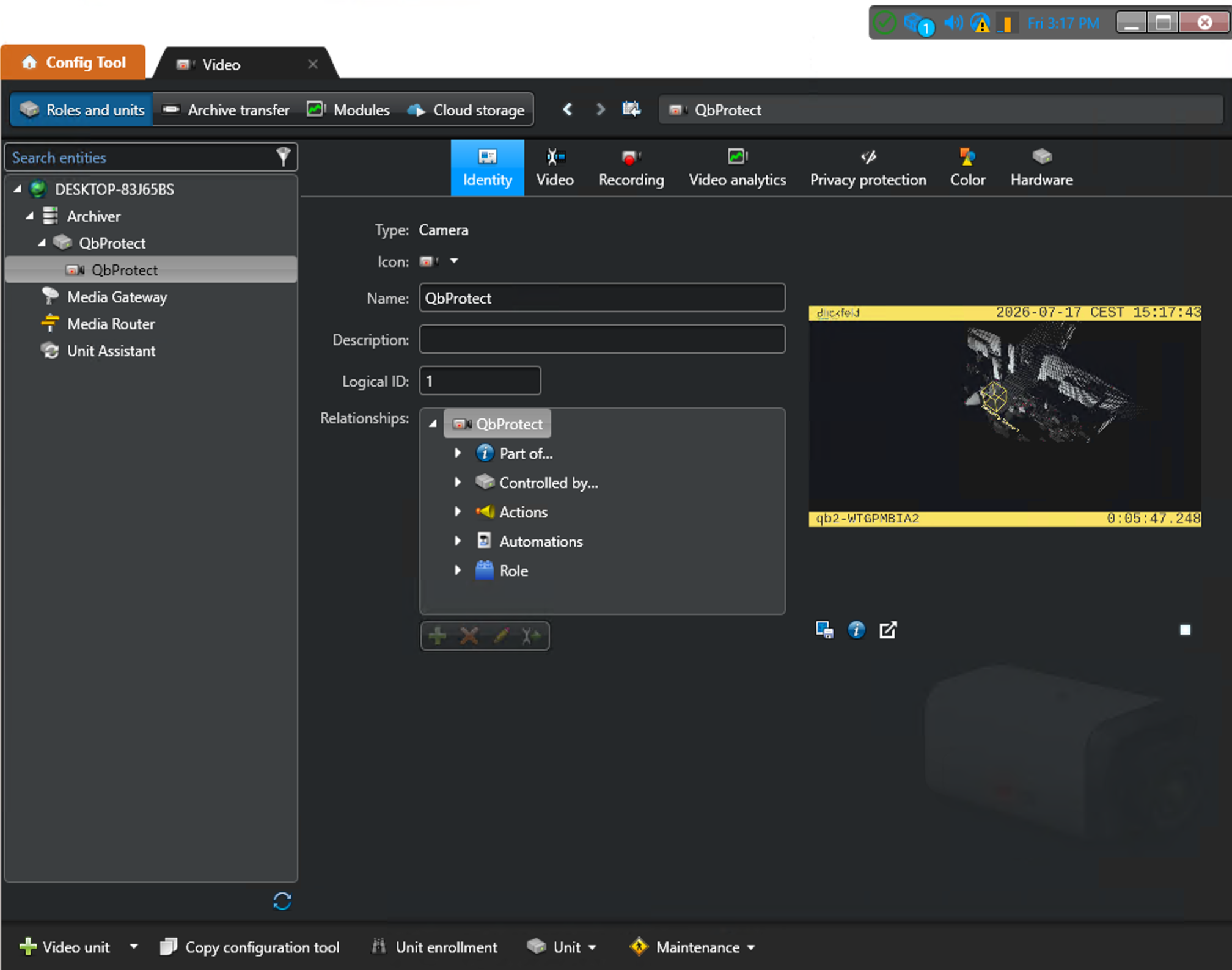1232x970 pixels.
Task: Open the Cloud storage view
Action: (466, 110)
